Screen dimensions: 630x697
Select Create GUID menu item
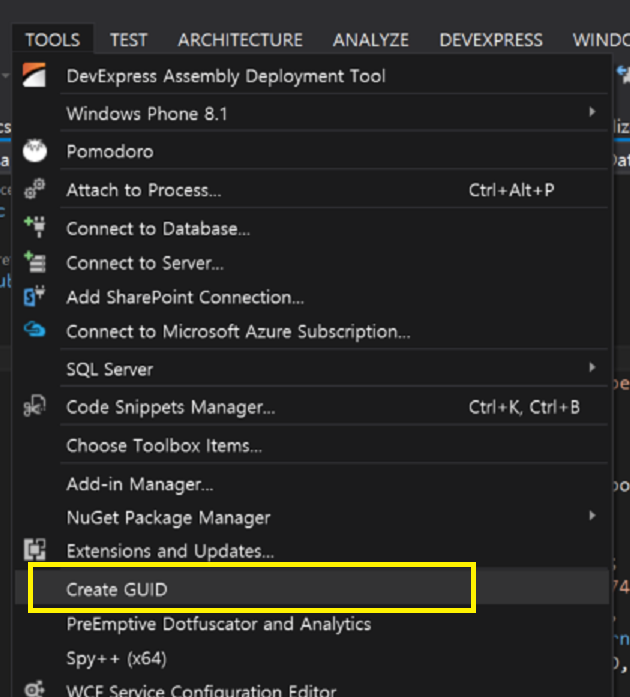tap(312, 586)
